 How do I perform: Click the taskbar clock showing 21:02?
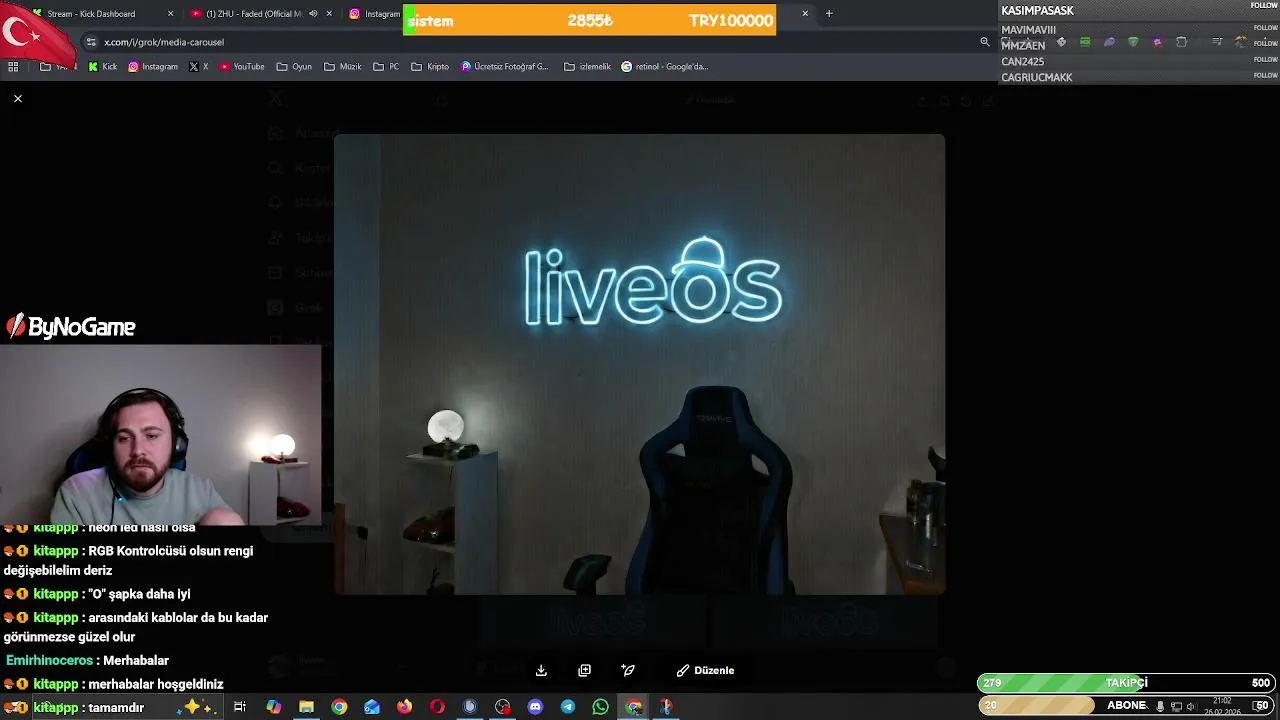(1221, 706)
